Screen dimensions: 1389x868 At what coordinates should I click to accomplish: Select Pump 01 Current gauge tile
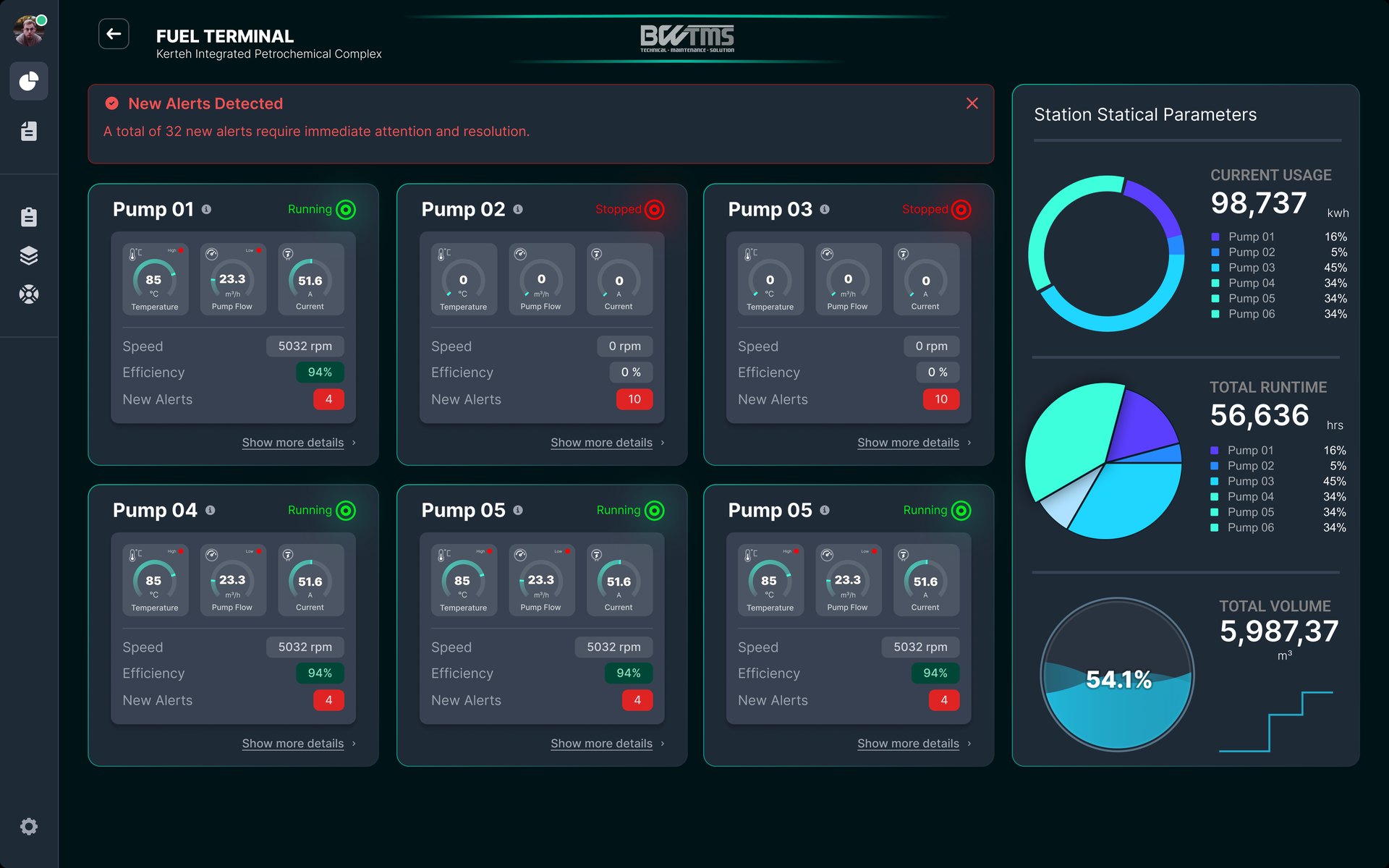(310, 279)
